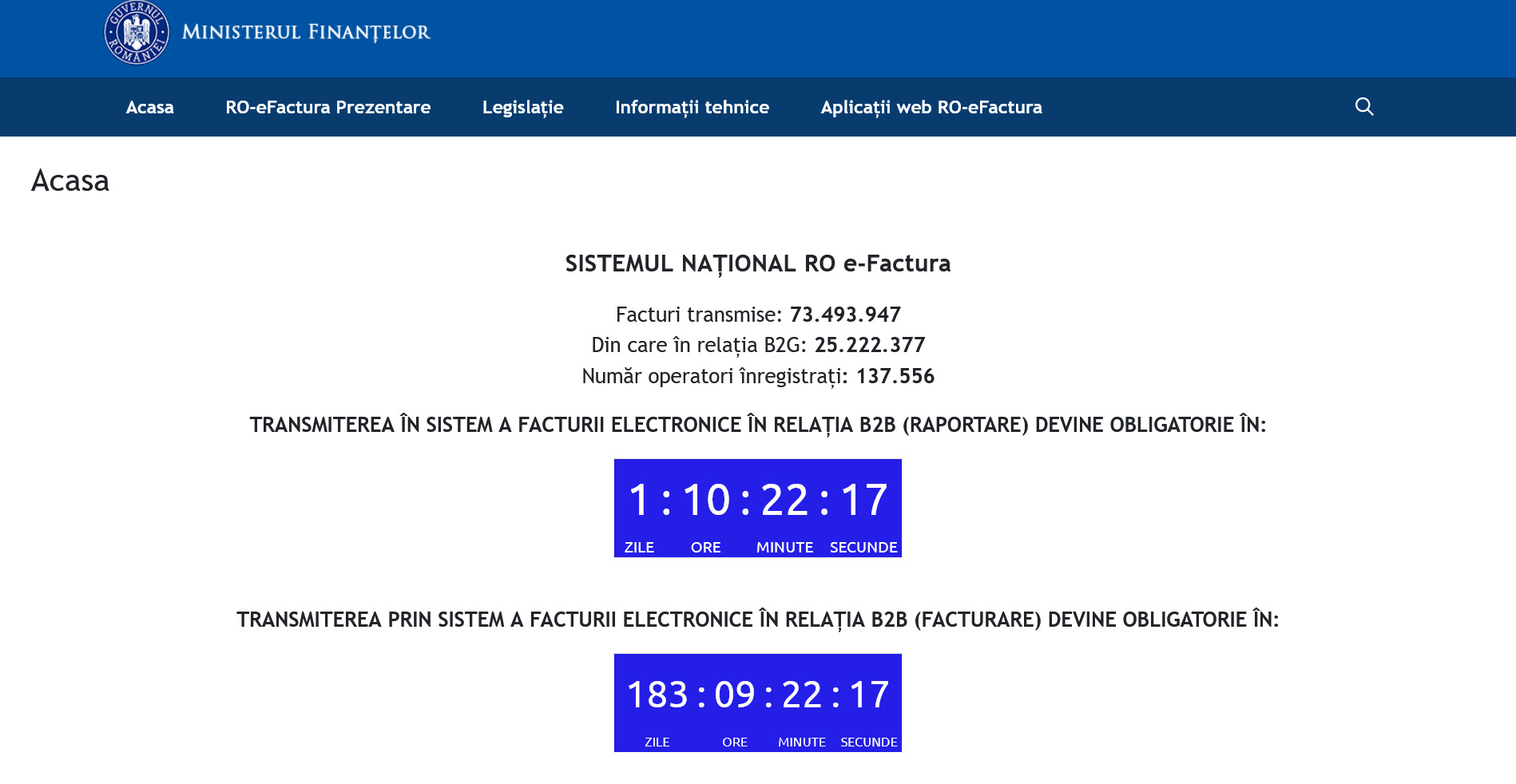Click the B2B (RAPORTARE) obligation heading

pos(758,425)
